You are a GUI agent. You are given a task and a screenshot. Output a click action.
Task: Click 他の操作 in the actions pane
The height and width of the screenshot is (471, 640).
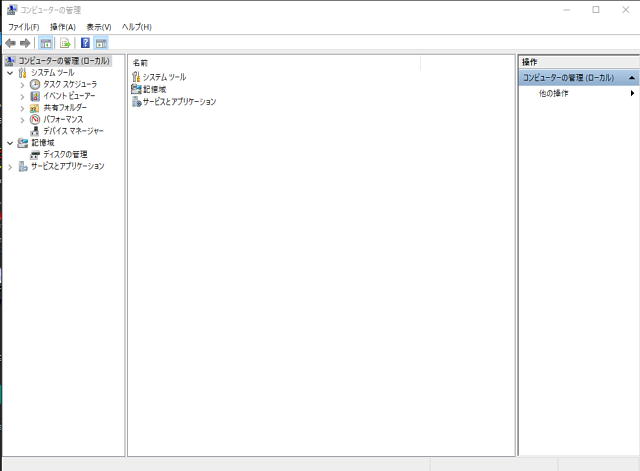(553, 93)
